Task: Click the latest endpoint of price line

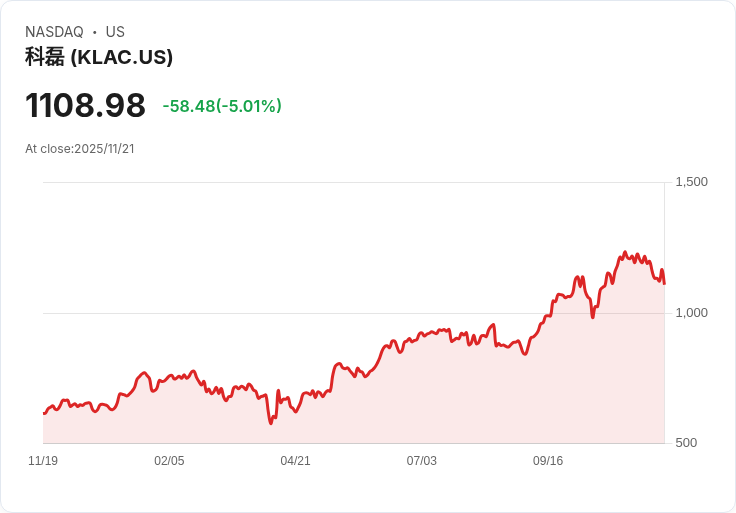Action: click(664, 283)
